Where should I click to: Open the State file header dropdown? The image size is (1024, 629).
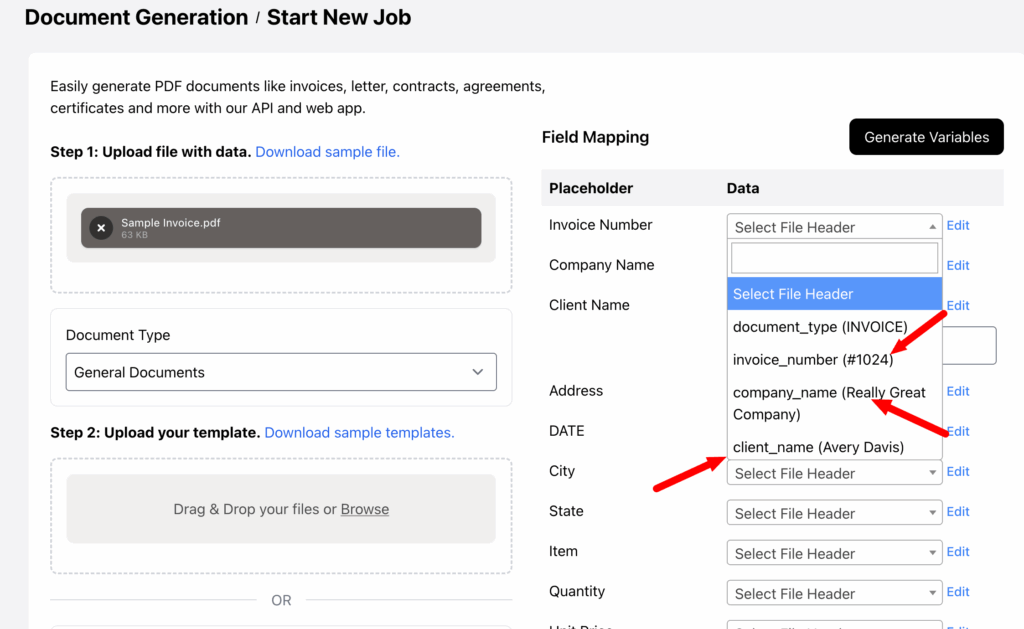point(833,513)
